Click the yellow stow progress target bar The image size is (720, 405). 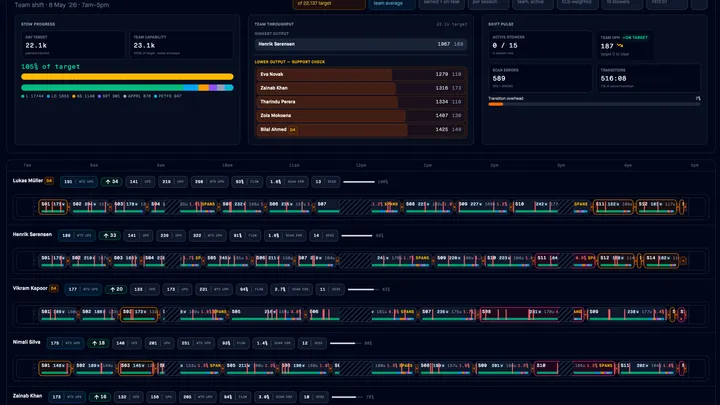coord(127,77)
